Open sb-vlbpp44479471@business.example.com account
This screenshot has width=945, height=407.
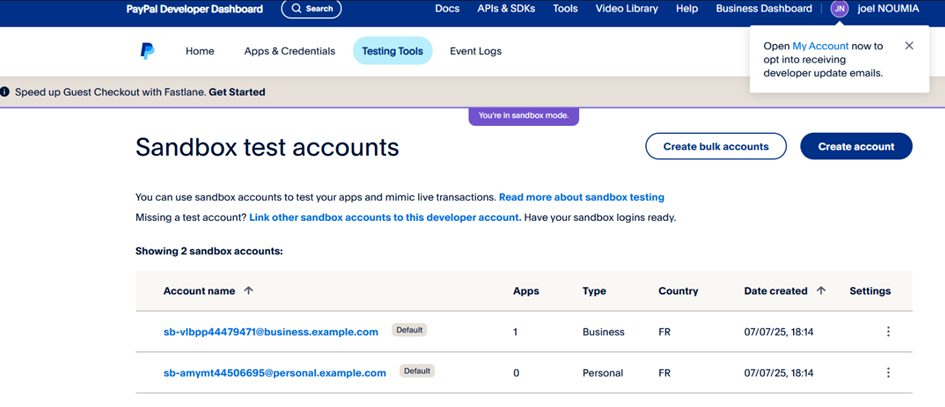pos(271,332)
